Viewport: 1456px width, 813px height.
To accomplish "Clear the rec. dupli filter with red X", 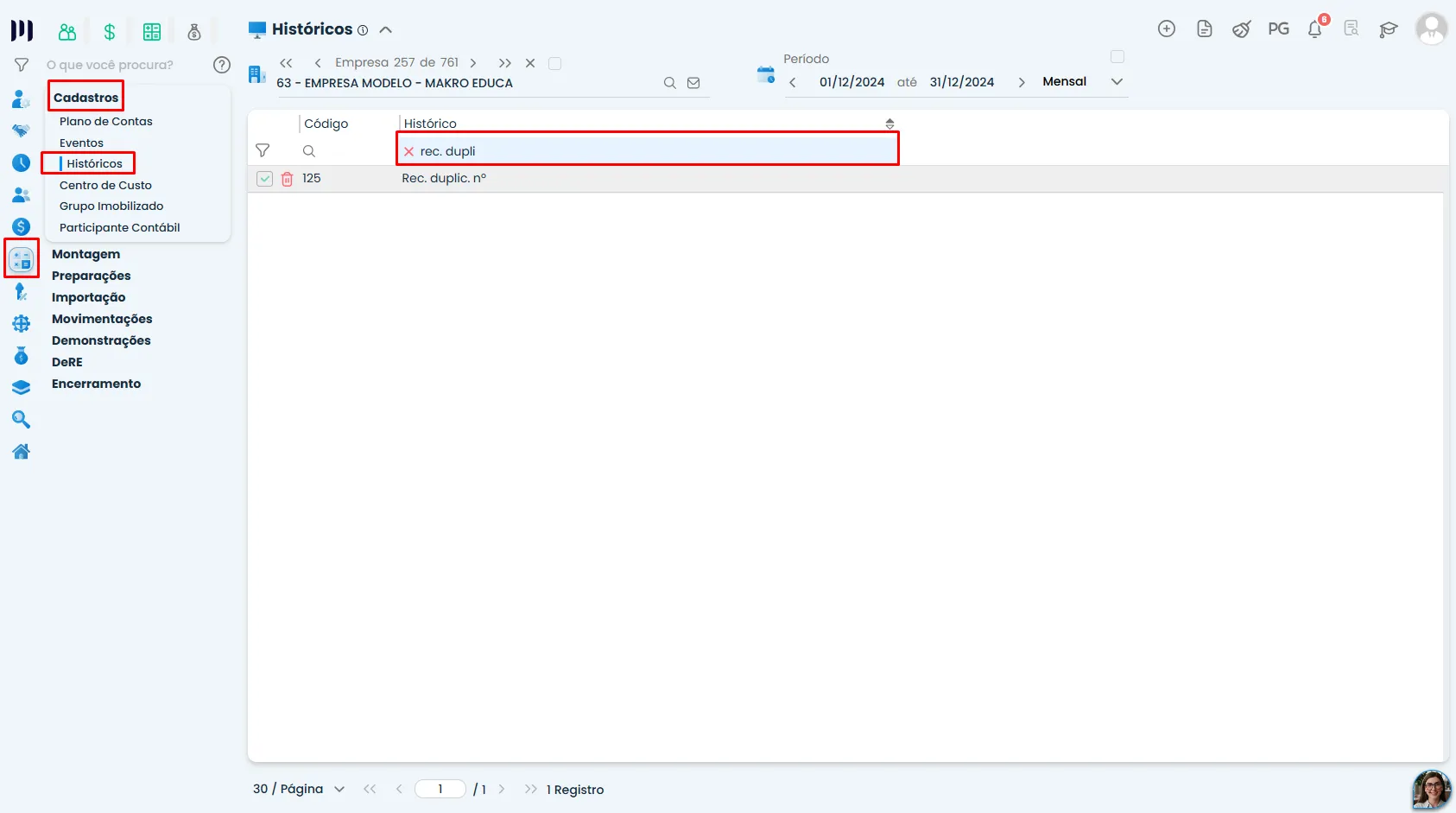I will click(x=409, y=151).
